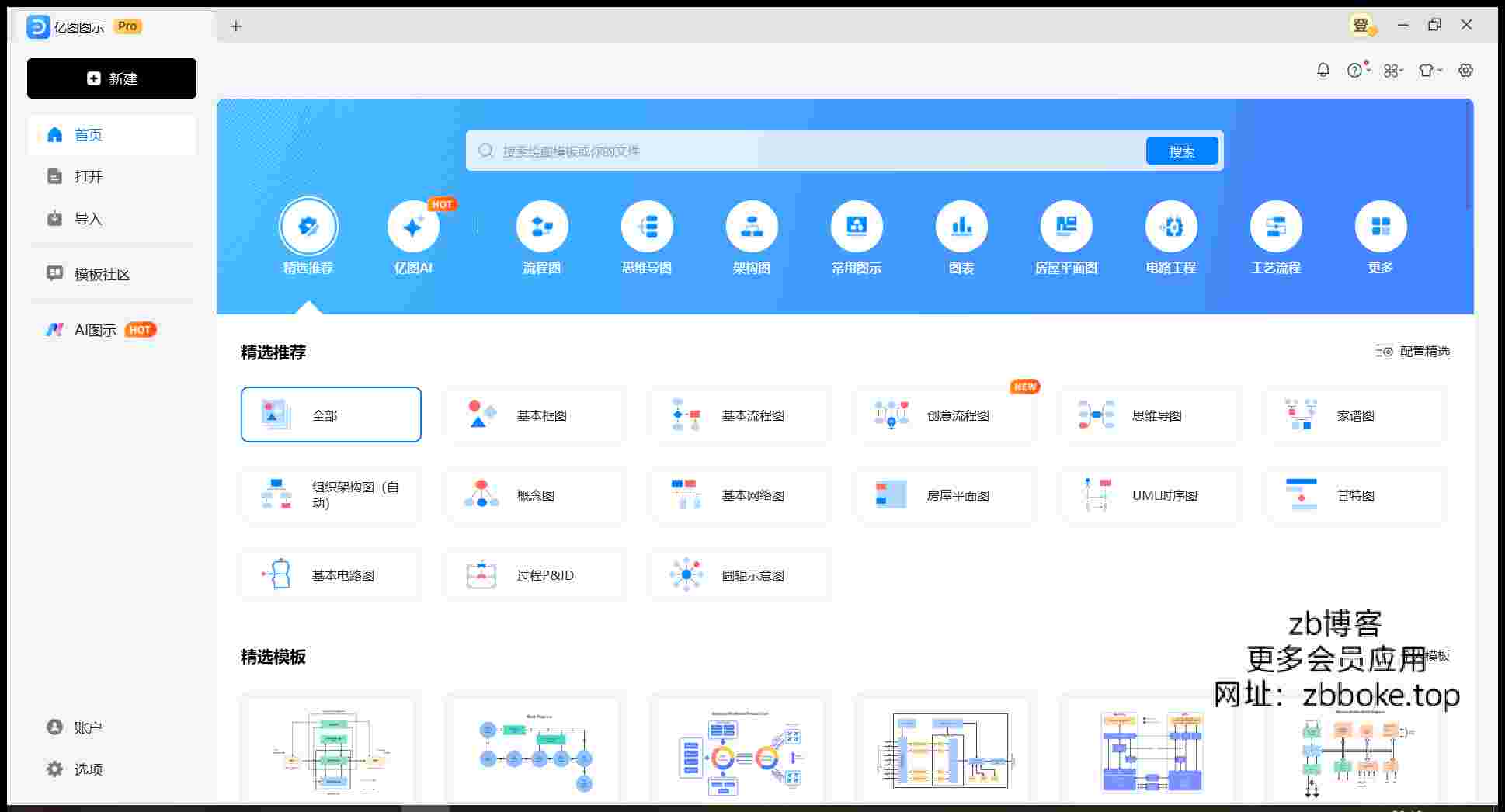This screenshot has width=1505, height=812.
Task: Choose the UML时序图 diagram card
Action: tap(1151, 494)
